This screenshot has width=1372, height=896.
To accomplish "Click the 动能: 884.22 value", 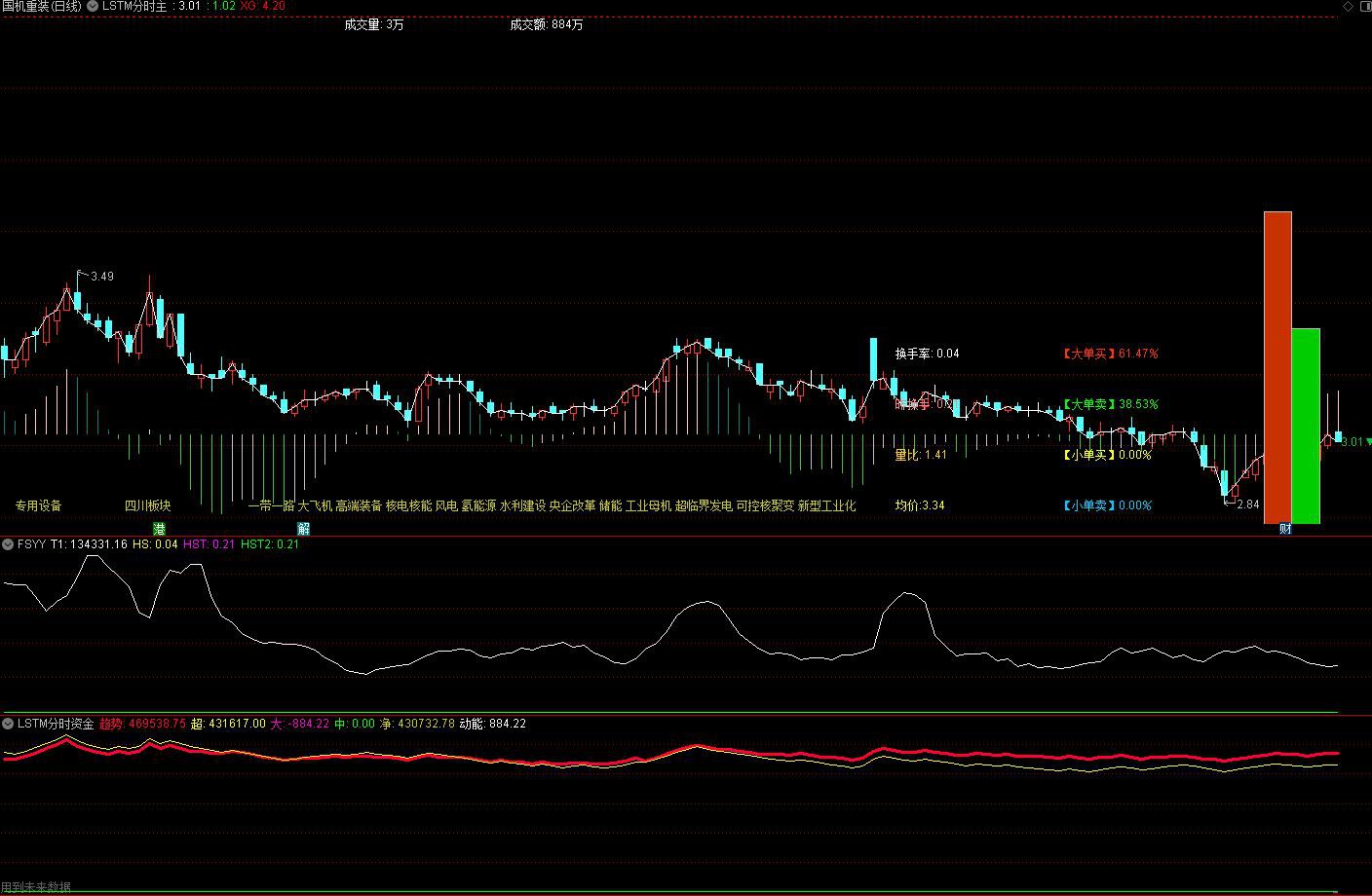I will pyautogui.click(x=493, y=724).
